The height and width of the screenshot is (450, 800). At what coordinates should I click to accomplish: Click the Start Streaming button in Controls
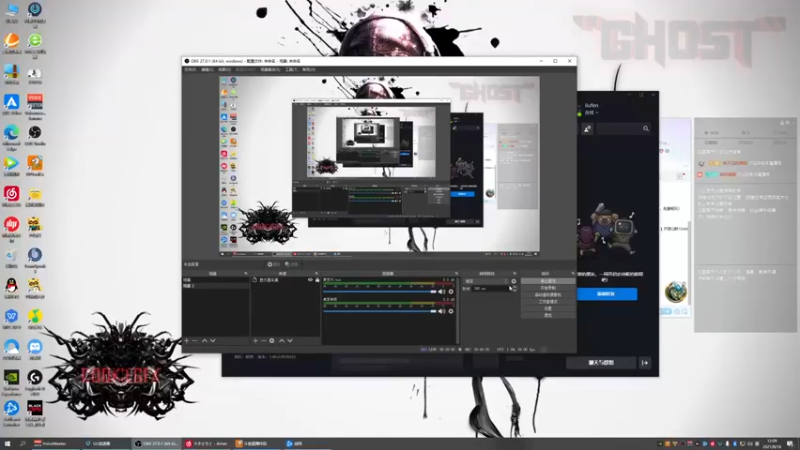click(x=548, y=281)
